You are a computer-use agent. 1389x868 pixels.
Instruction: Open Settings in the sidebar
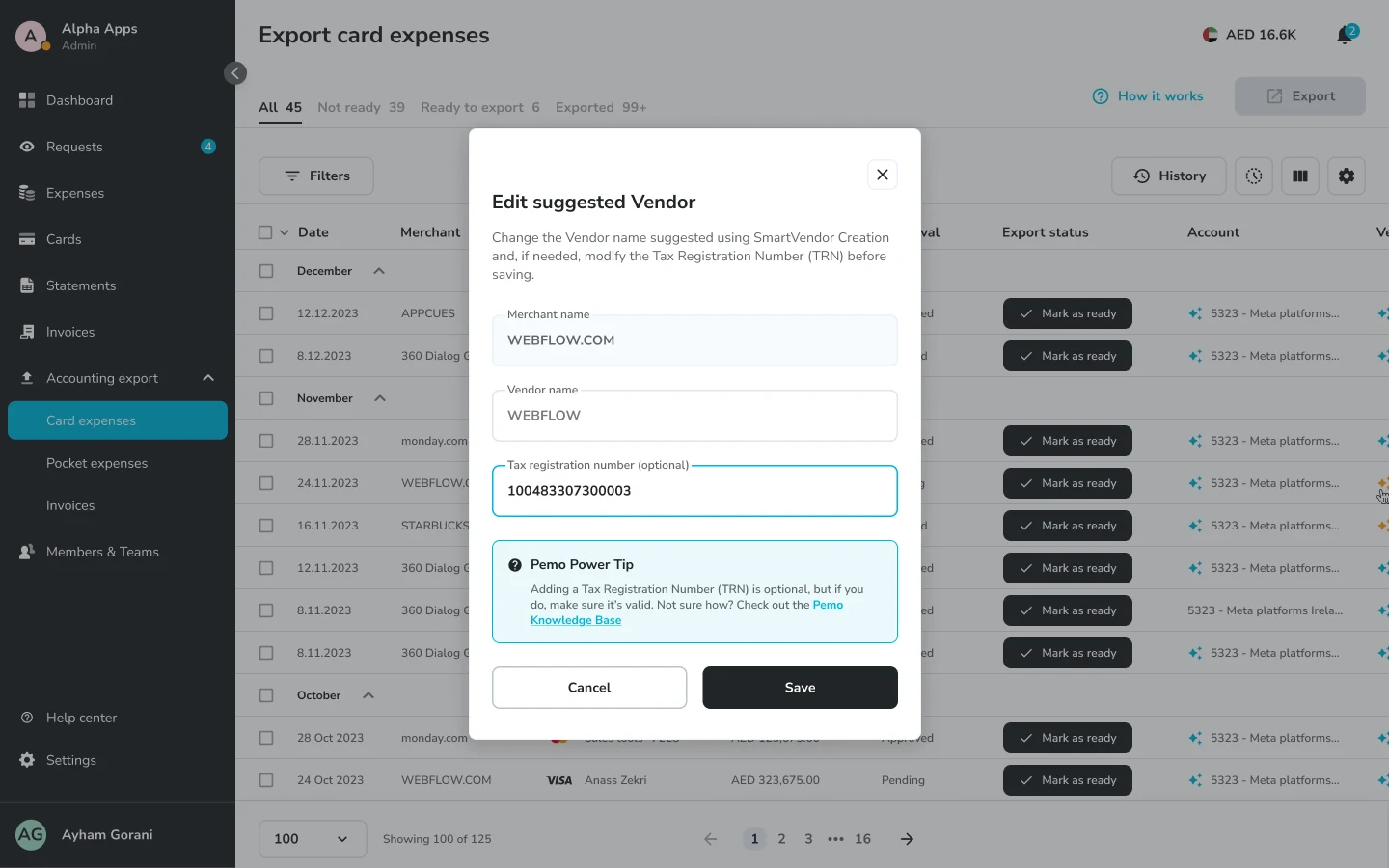(118, 760)
